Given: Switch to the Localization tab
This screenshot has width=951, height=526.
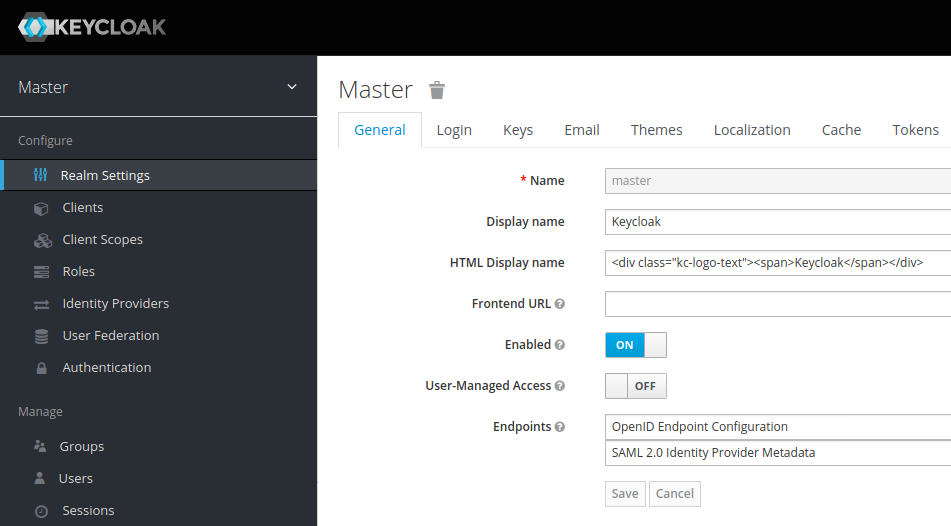Looking at the screenshot, I should 752,130.
